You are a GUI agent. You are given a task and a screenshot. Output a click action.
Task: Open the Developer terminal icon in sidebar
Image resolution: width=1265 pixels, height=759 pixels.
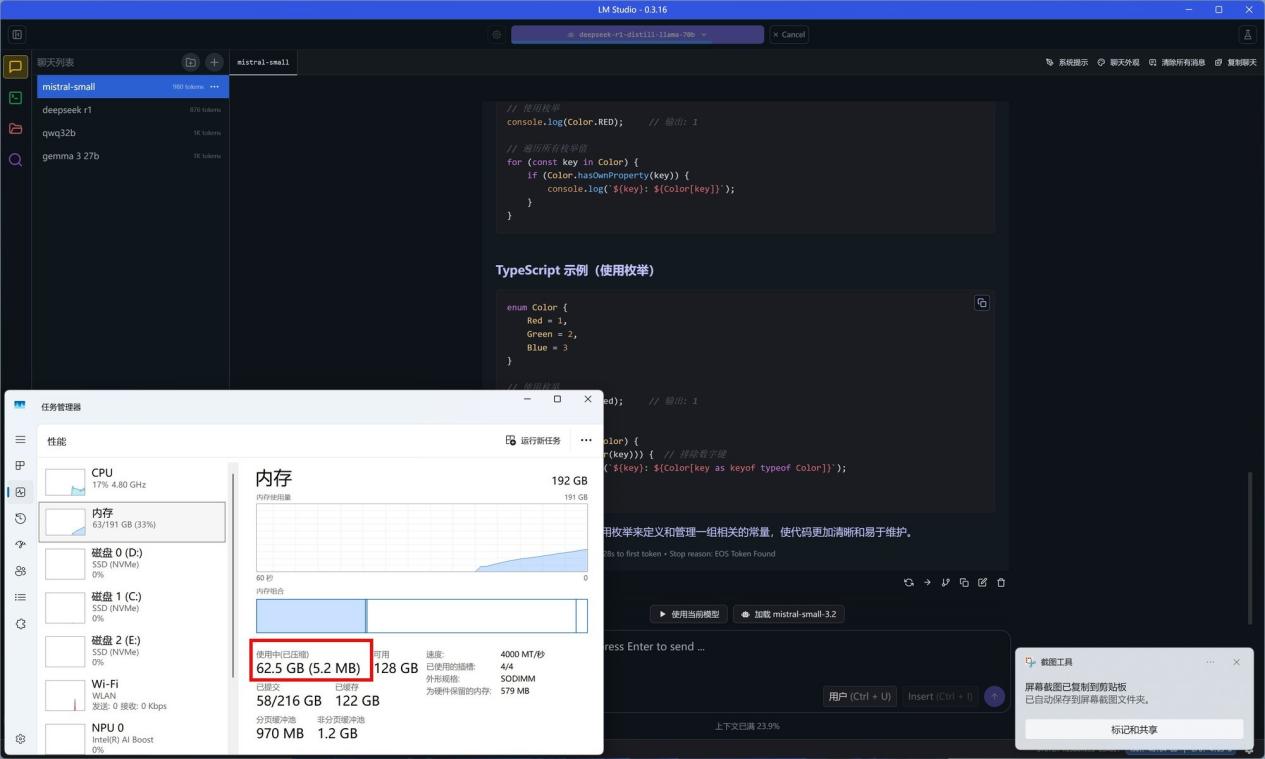coord(15,98)
